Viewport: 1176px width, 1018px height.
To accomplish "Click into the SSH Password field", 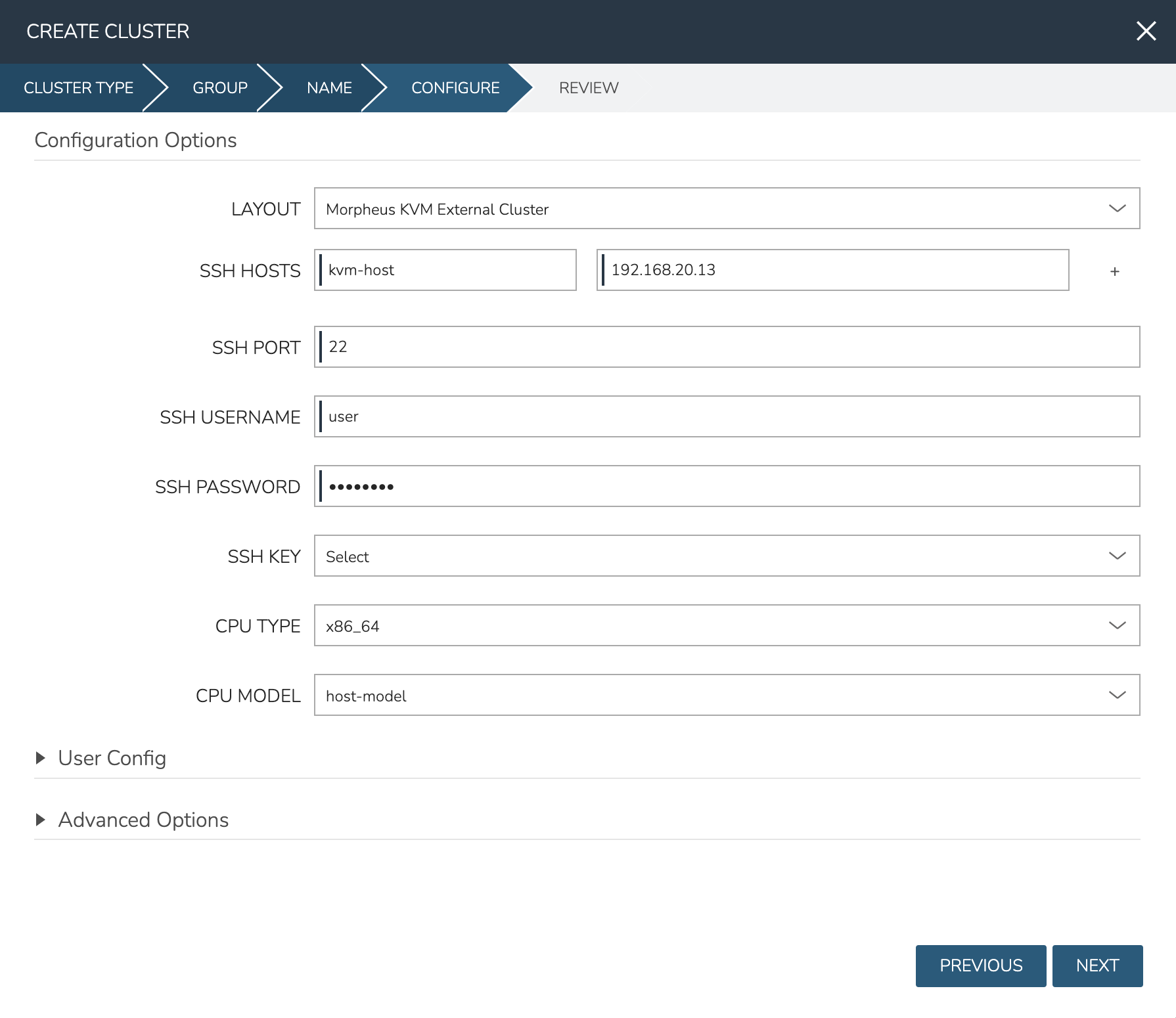I will coord(727,487).
